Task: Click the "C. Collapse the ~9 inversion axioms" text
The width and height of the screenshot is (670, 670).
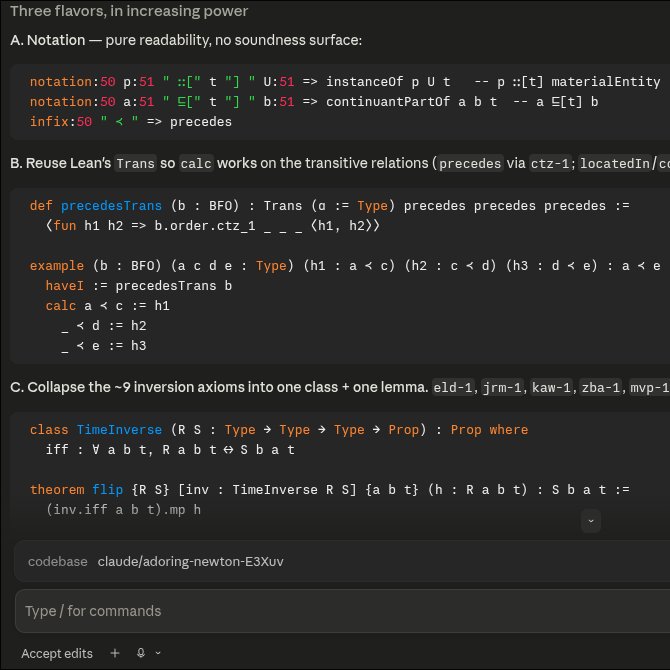Action: (219, 388)
